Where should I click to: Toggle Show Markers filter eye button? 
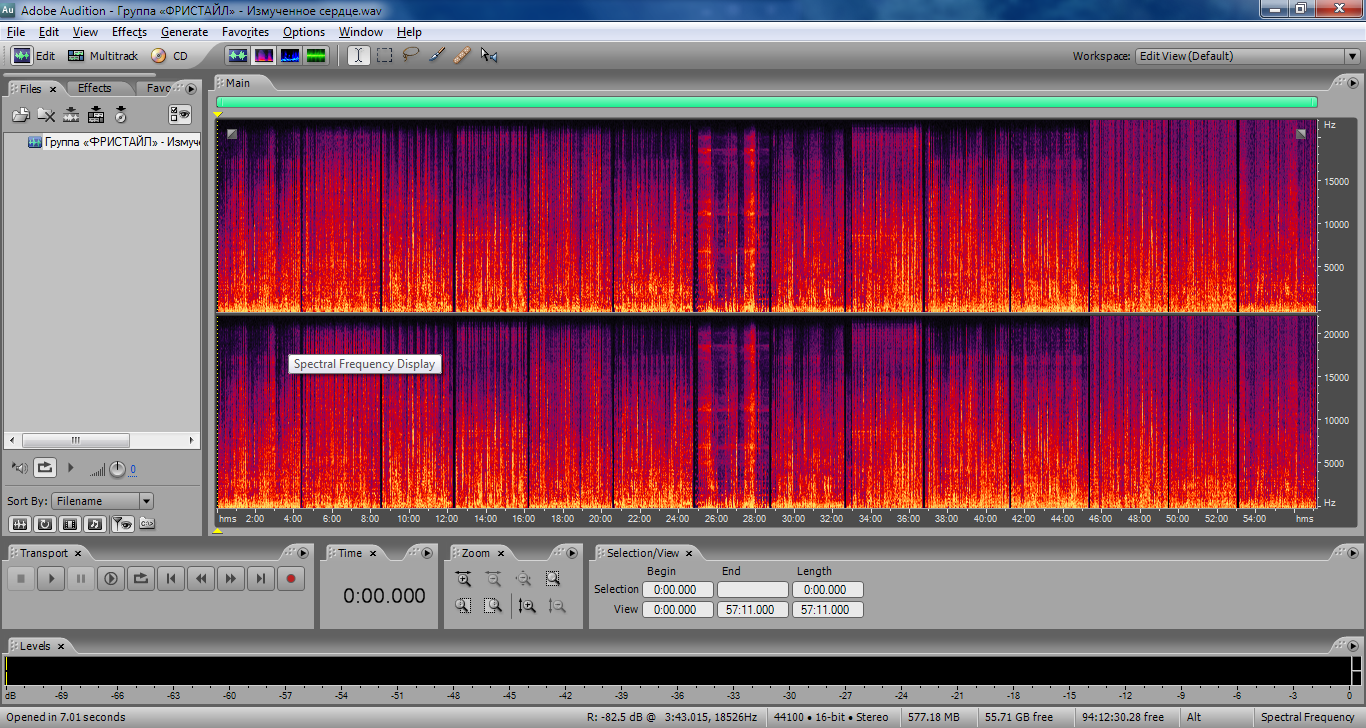121,523
